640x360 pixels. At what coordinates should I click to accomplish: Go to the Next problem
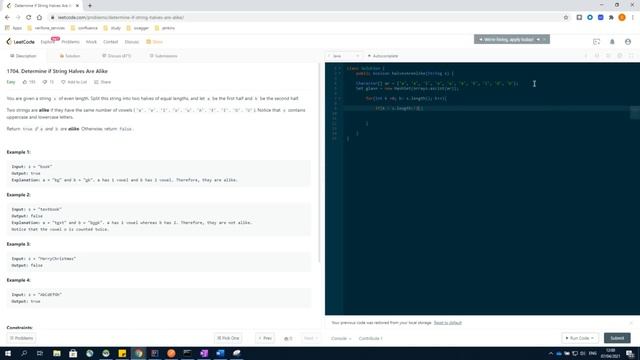tap(310, 338)
